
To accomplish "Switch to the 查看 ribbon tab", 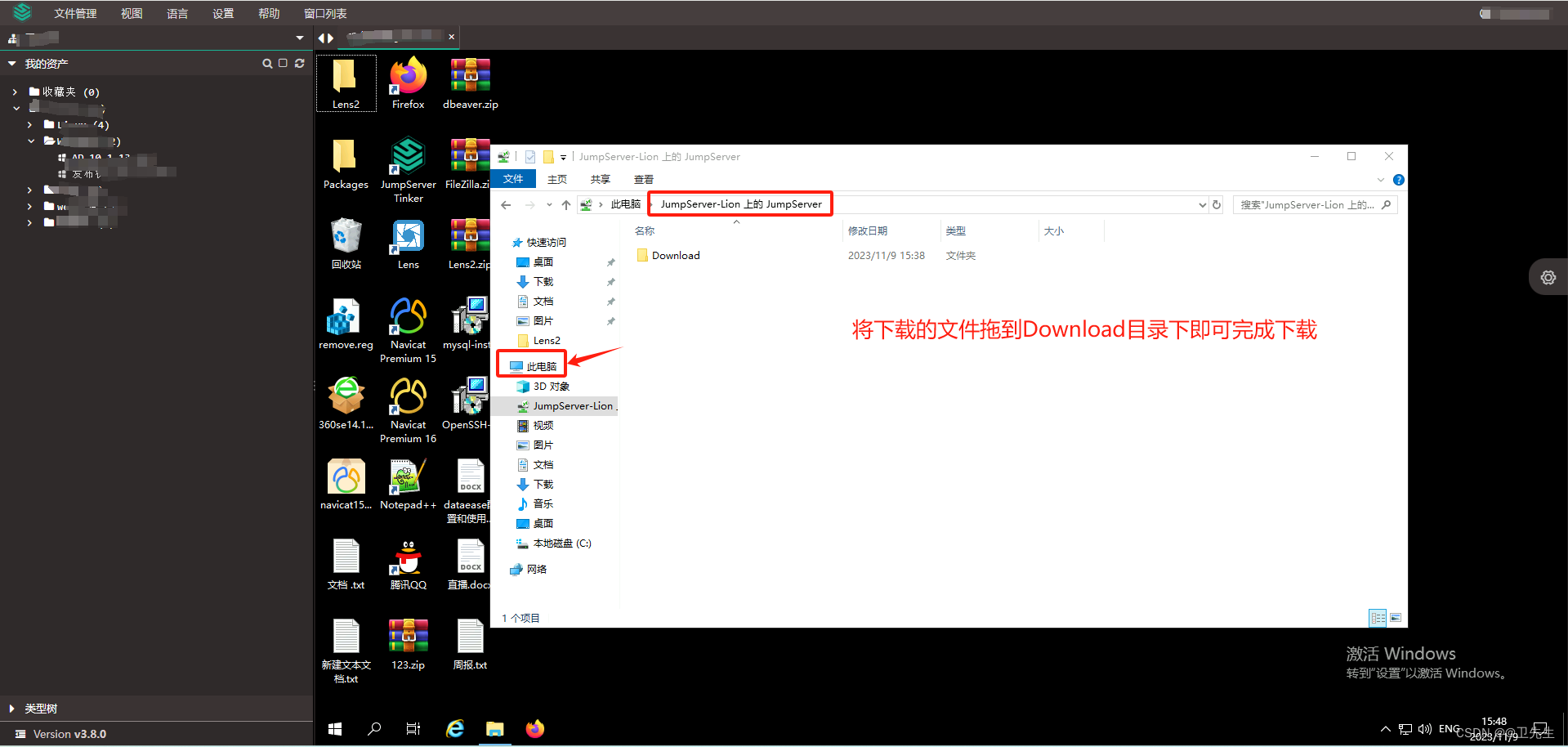I will 643,179.
